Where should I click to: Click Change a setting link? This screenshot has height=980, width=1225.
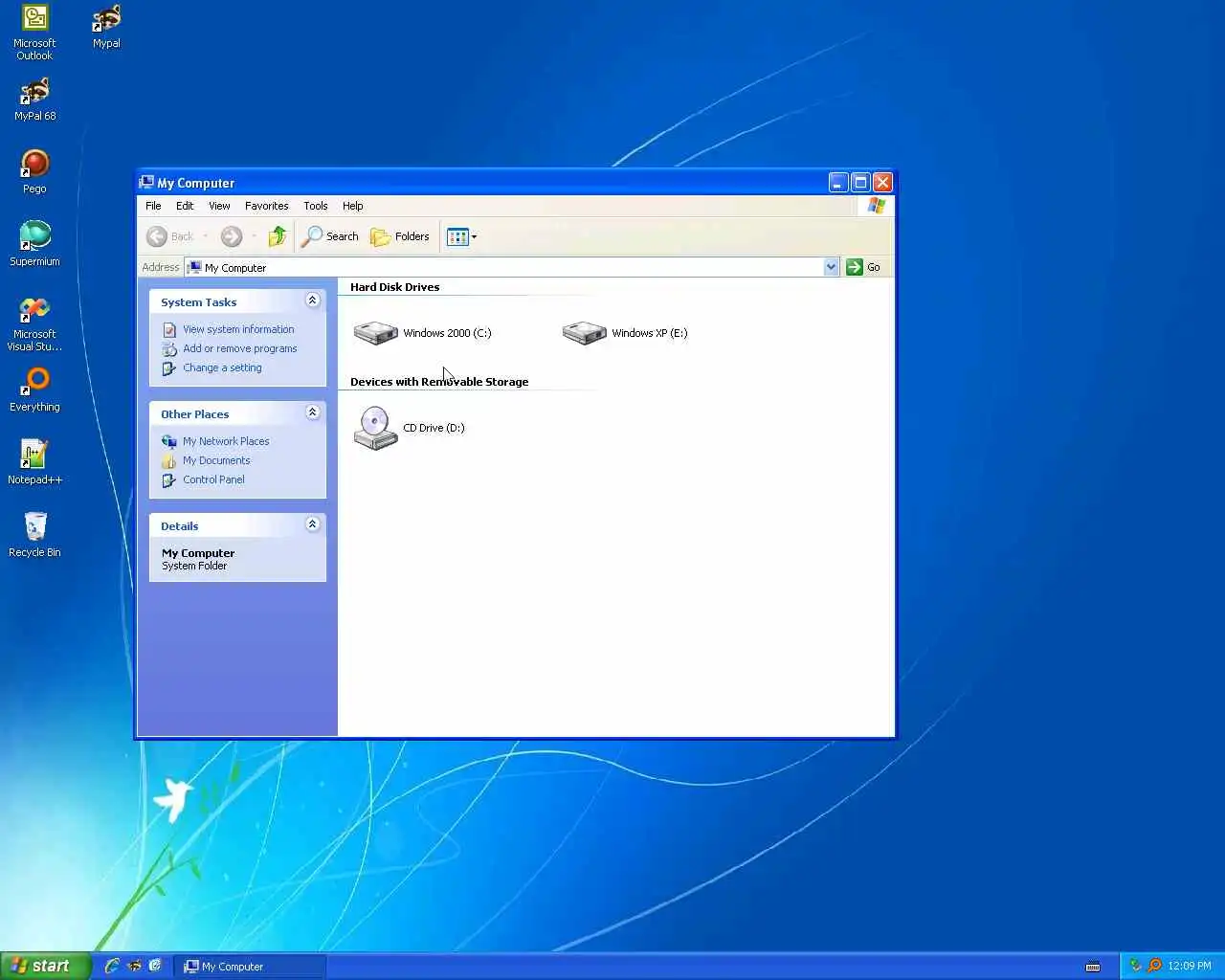(x=222, y=367)
